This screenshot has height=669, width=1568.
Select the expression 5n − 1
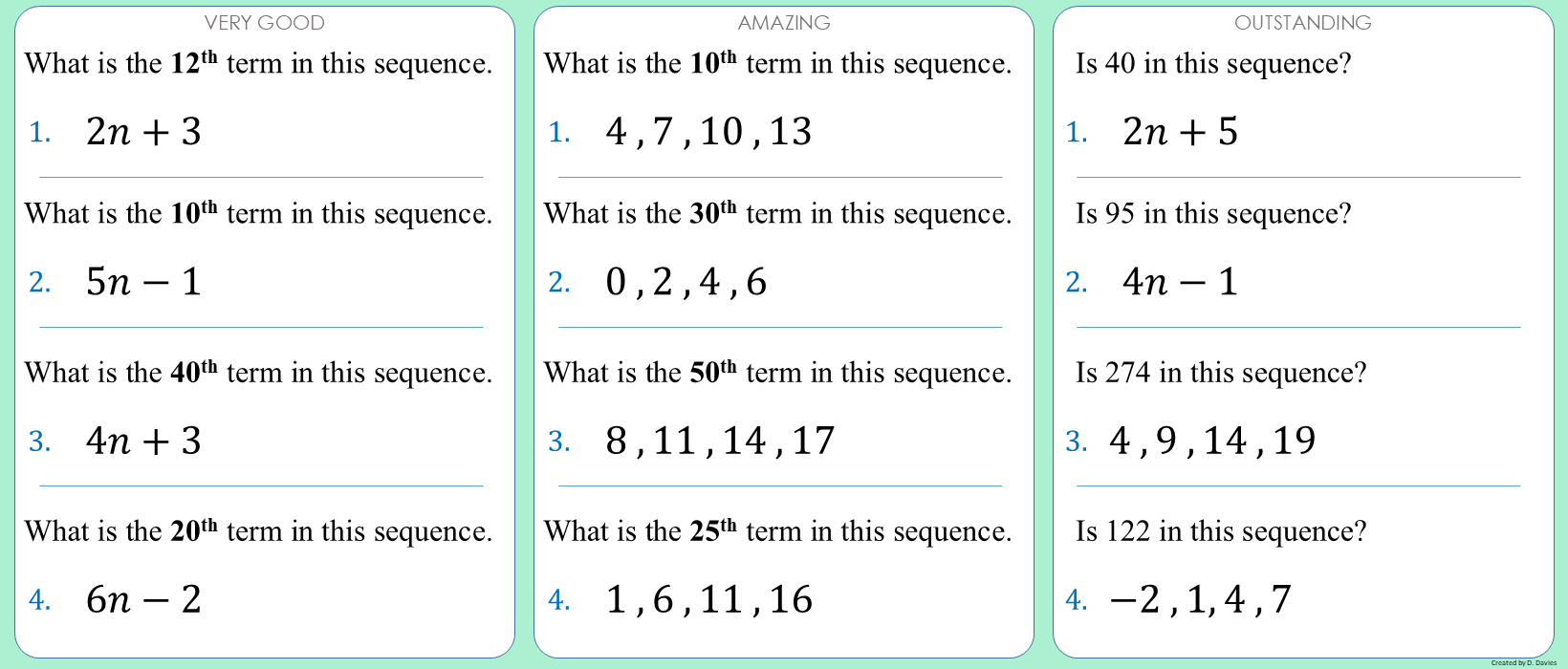[x=143, y=282]
